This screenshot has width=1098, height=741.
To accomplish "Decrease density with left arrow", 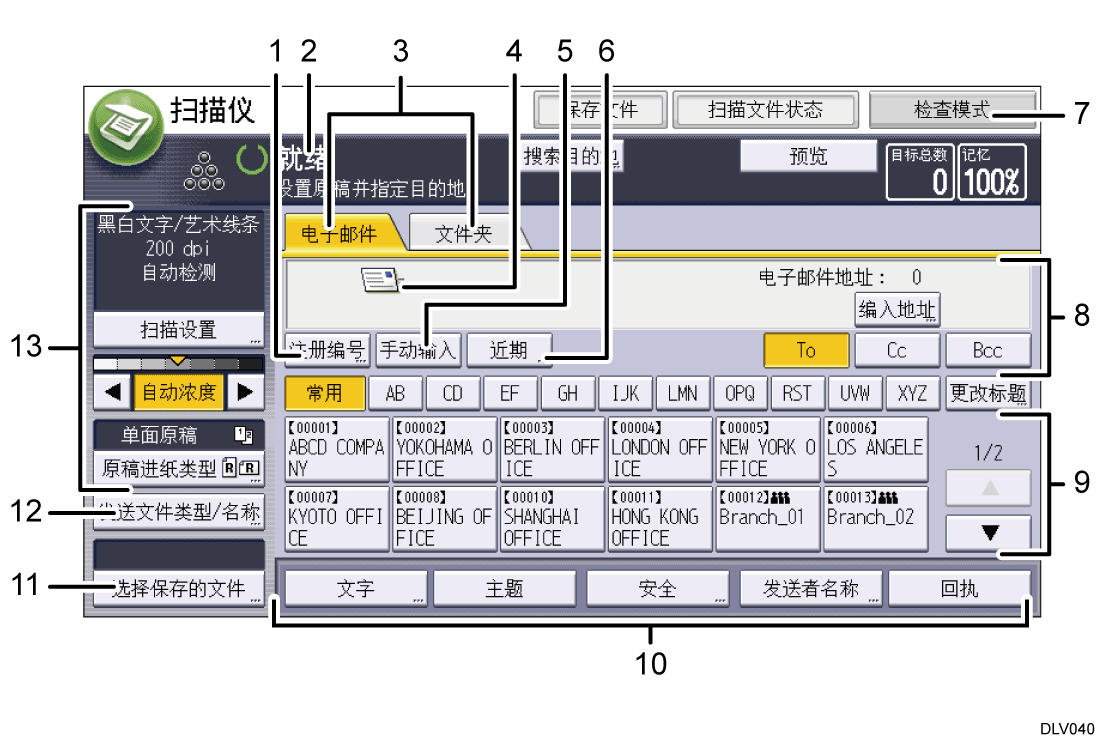I will point(114,392).
